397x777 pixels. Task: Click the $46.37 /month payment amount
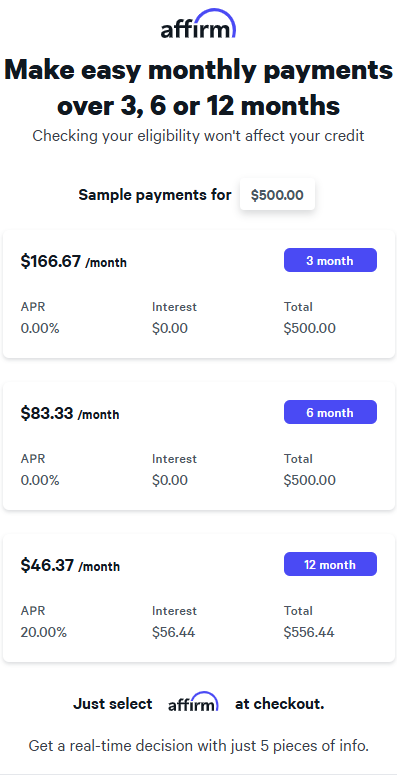pyautogui.click(x=70, y=565)
